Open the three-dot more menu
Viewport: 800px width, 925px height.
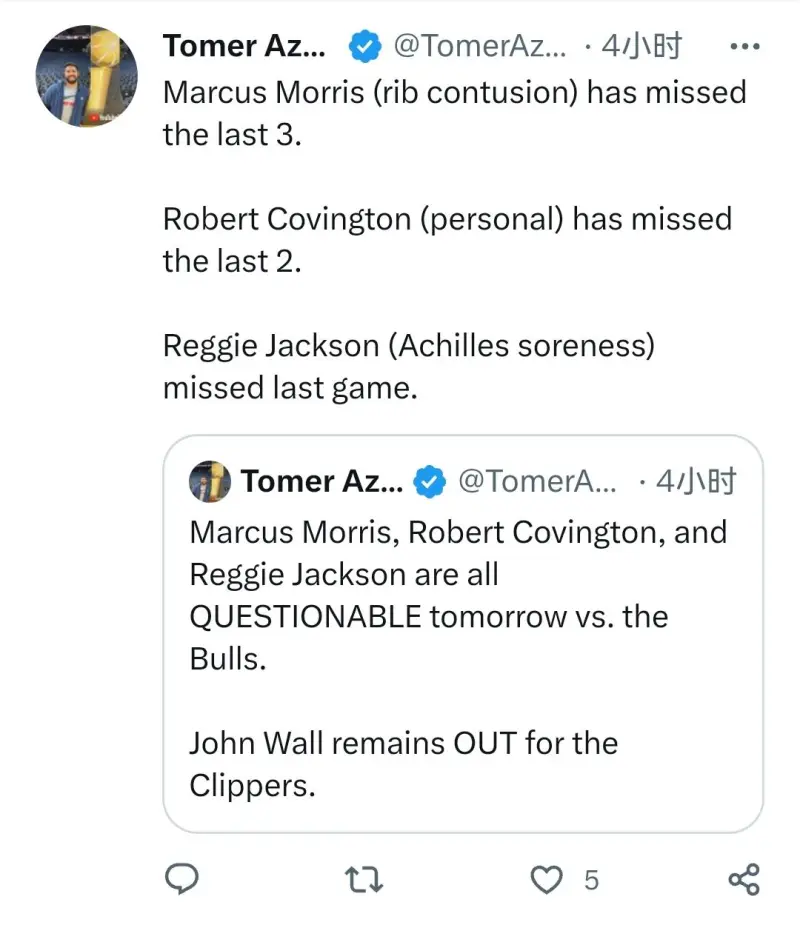[745, 46]
